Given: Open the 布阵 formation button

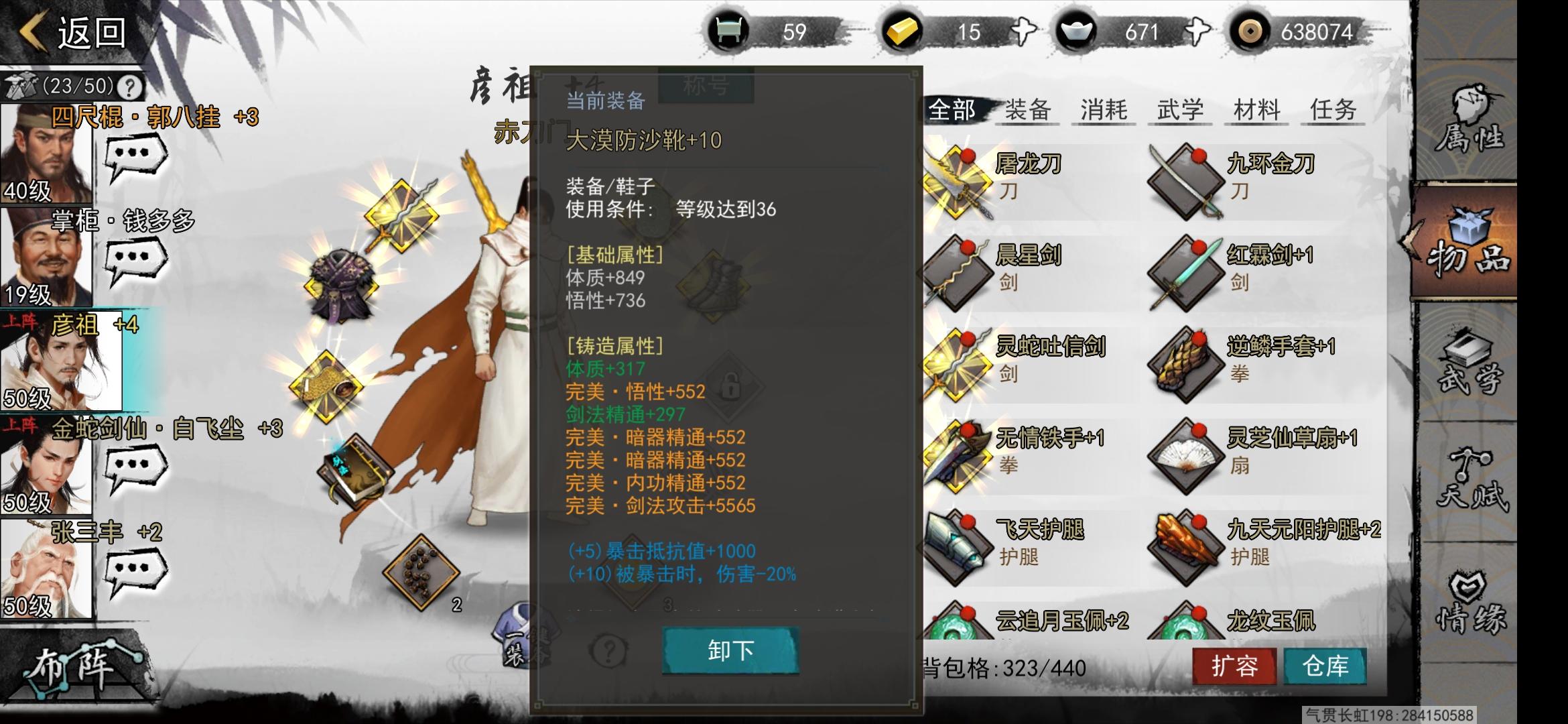Looking at the screenshot, I should pos(74,668).
